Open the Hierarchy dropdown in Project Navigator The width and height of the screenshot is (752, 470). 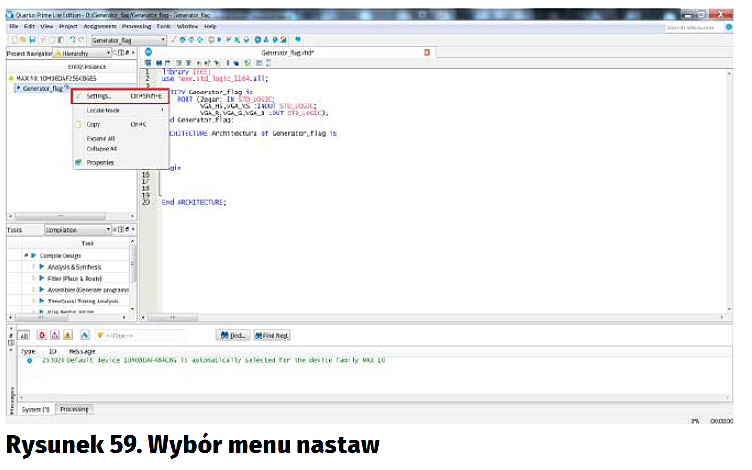click(107, 52)
